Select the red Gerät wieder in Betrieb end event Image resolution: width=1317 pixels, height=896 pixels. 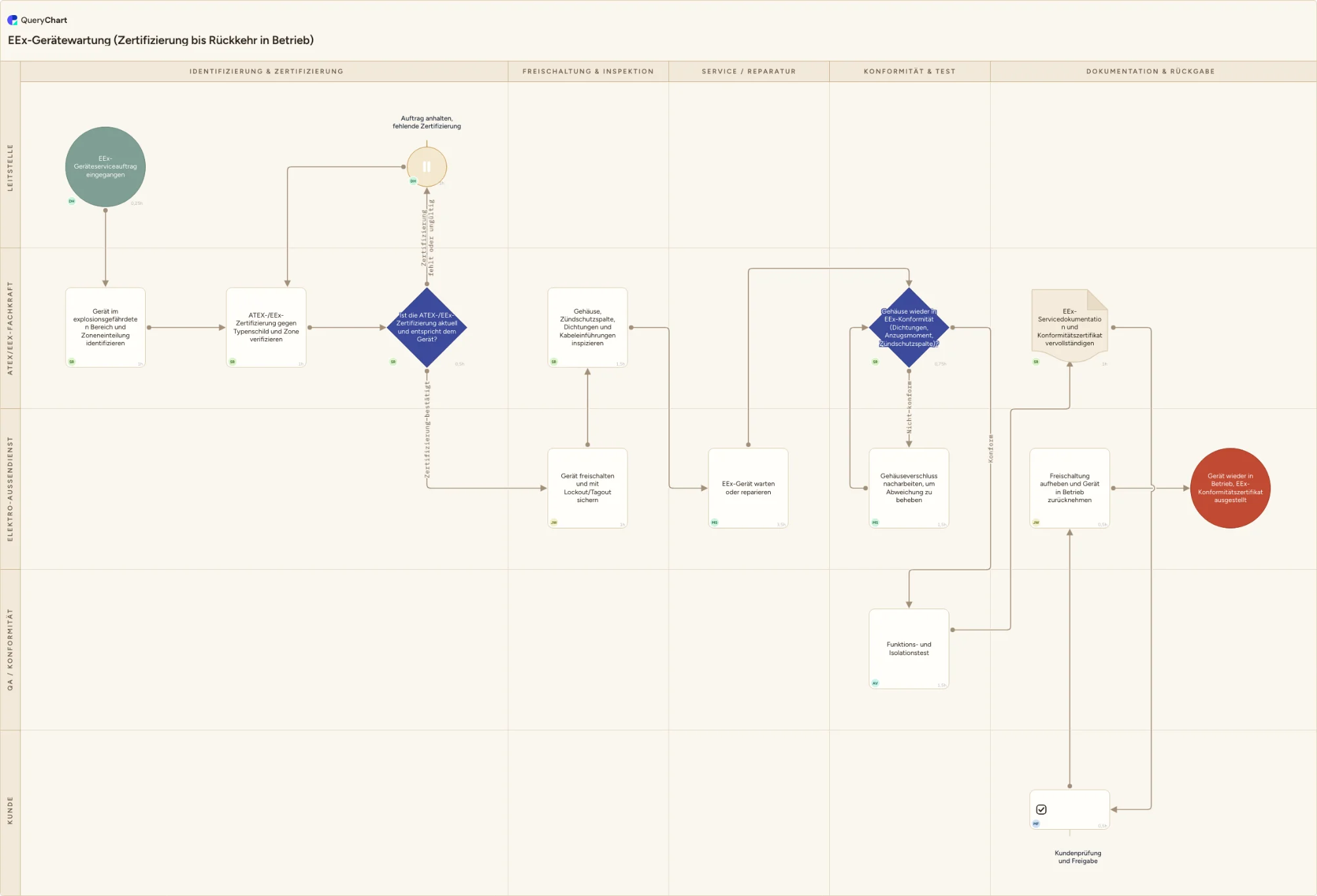(x=1230, y=488)
